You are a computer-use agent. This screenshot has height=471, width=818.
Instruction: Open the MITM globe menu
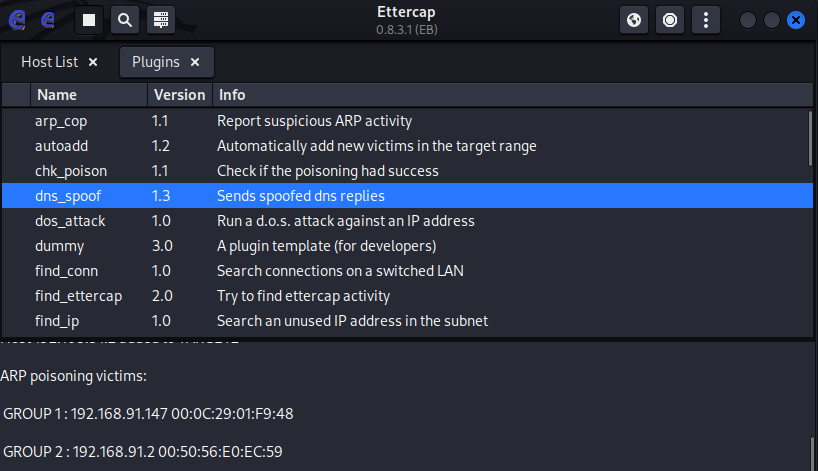point(633,19)
